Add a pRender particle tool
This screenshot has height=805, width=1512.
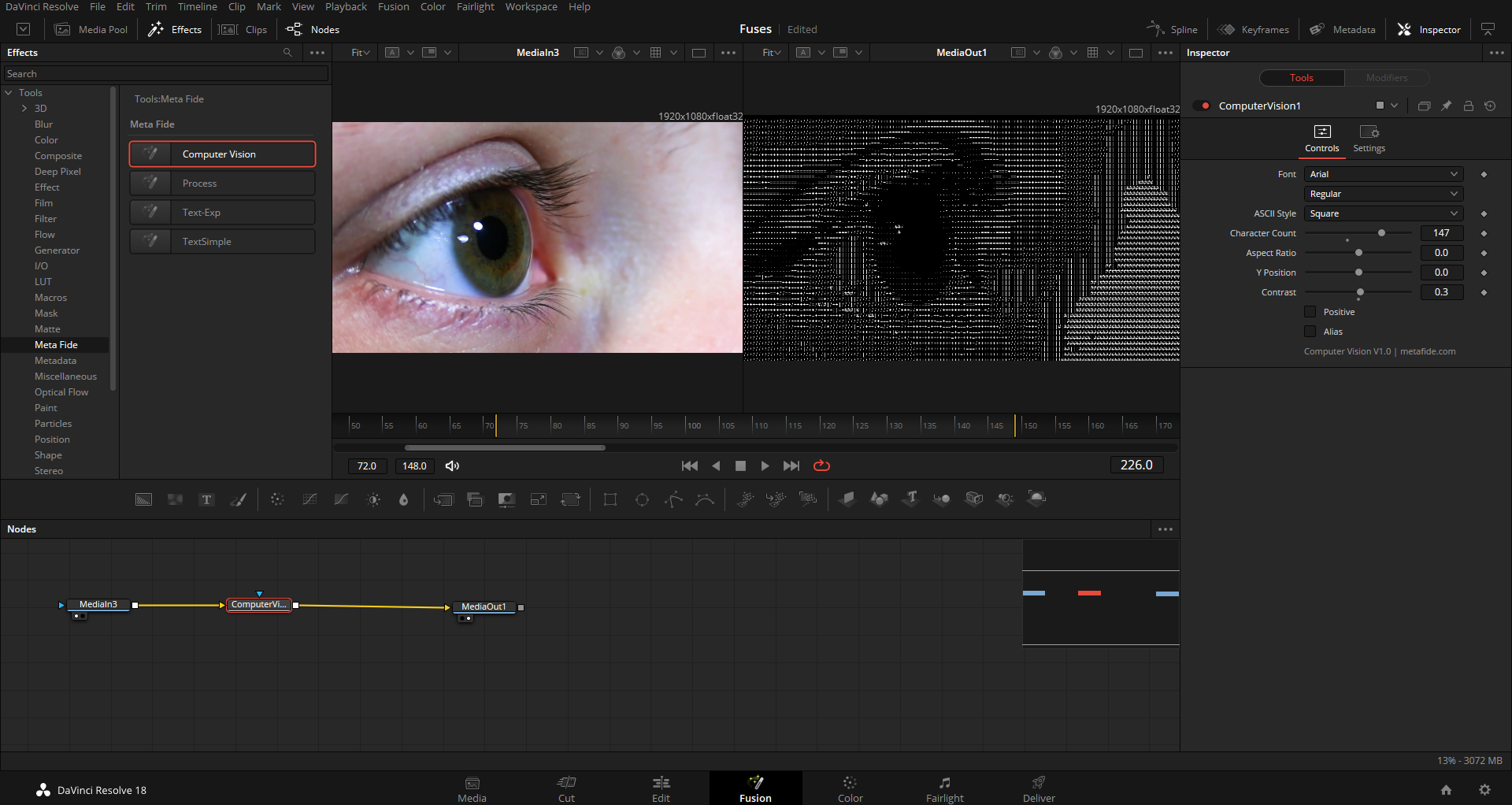tap(808, 499)
